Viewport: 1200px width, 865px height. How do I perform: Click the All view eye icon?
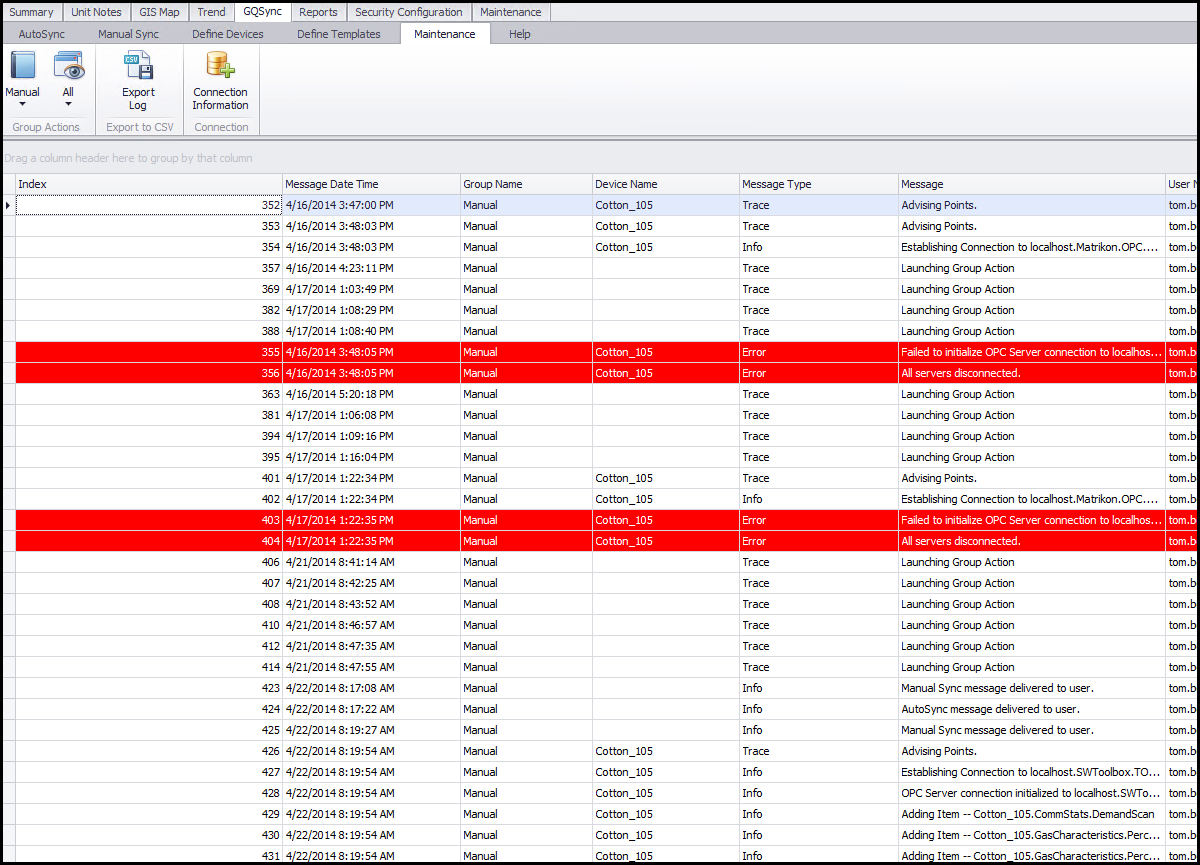tap(68, 66)
